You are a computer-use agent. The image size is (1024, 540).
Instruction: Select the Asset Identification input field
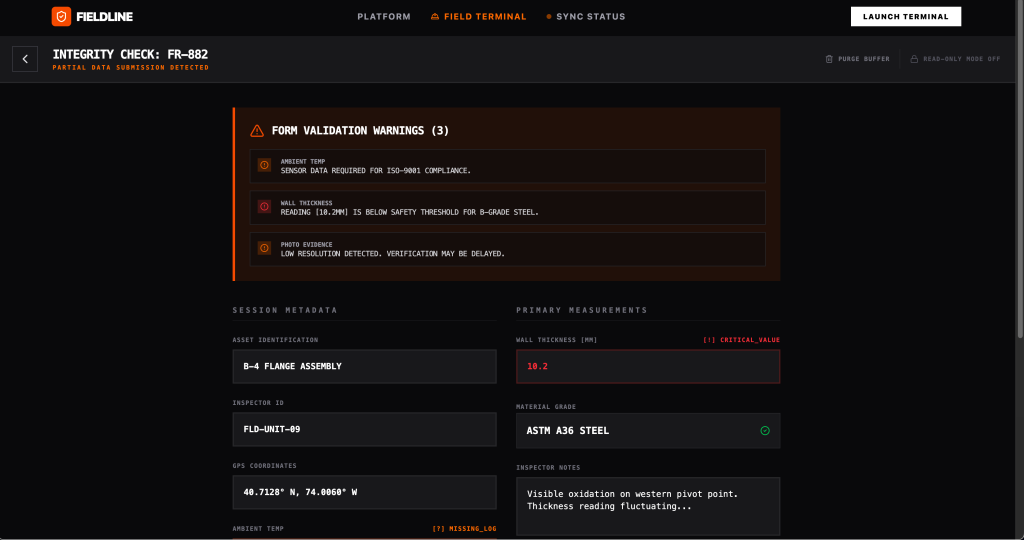[x=364, y=366]
